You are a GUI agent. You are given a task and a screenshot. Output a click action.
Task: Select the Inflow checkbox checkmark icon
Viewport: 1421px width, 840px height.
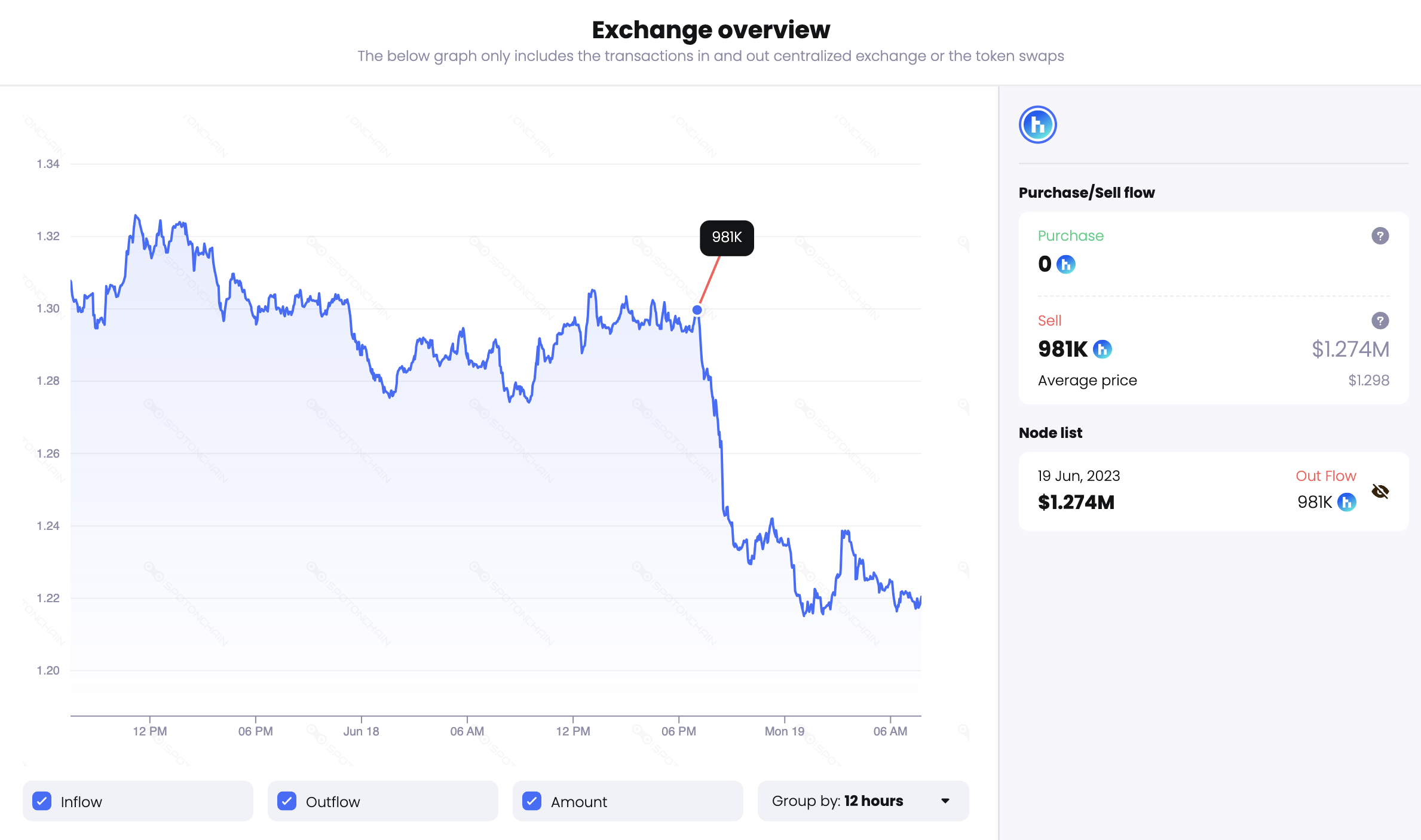pos(42,801)
